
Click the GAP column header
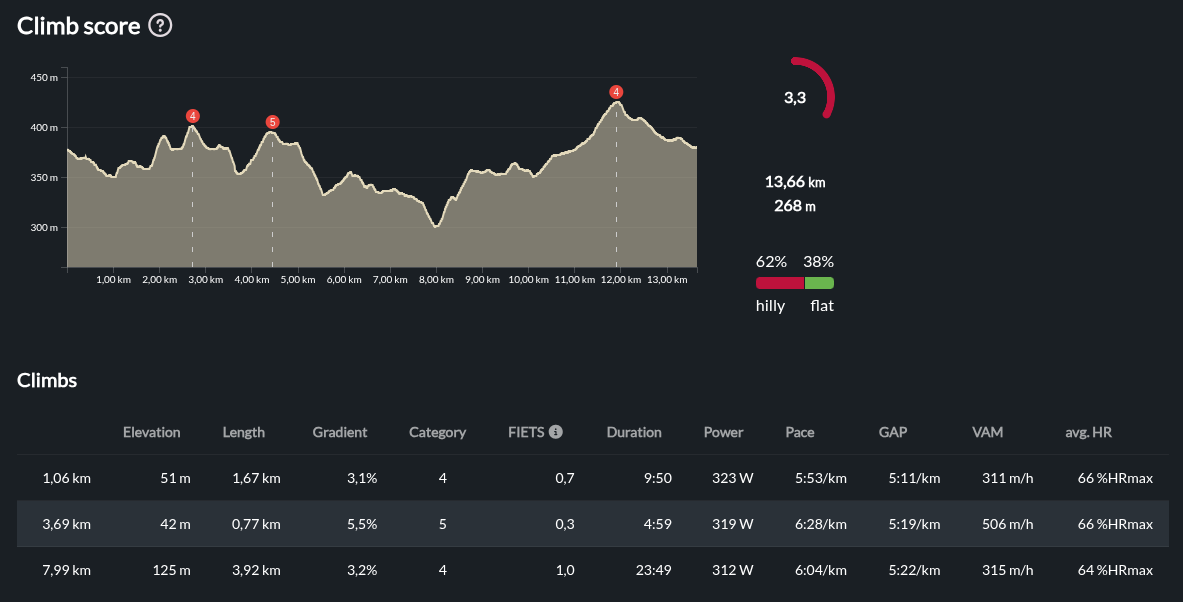click(892, 432)
